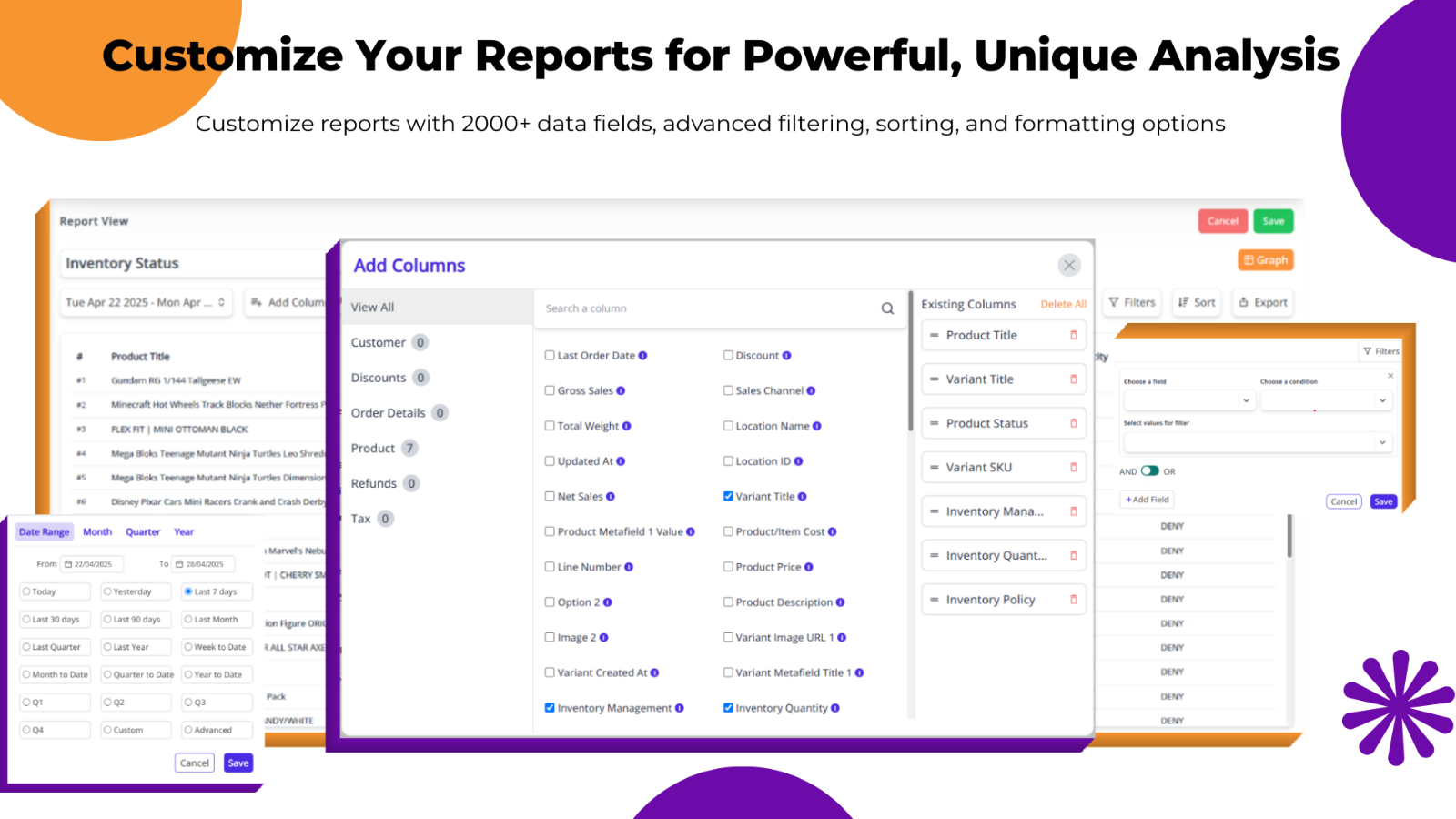The height and width of the screenshot is (819, 1456).
Task: Click info icon next to Product Description
Action: click(x=840, y=602)
